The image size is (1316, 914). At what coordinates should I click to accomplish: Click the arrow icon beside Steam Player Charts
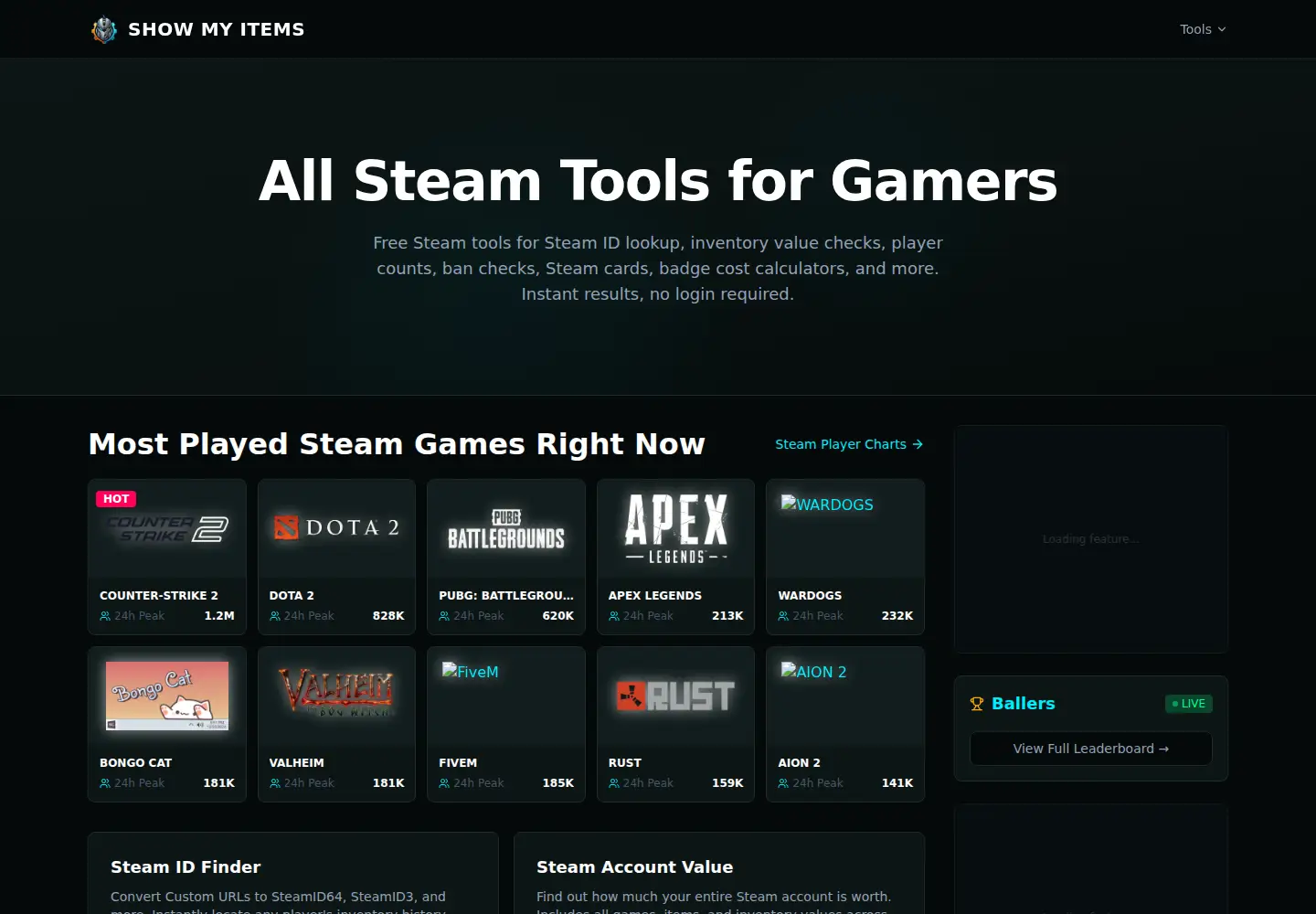click(x=918, y=444)
